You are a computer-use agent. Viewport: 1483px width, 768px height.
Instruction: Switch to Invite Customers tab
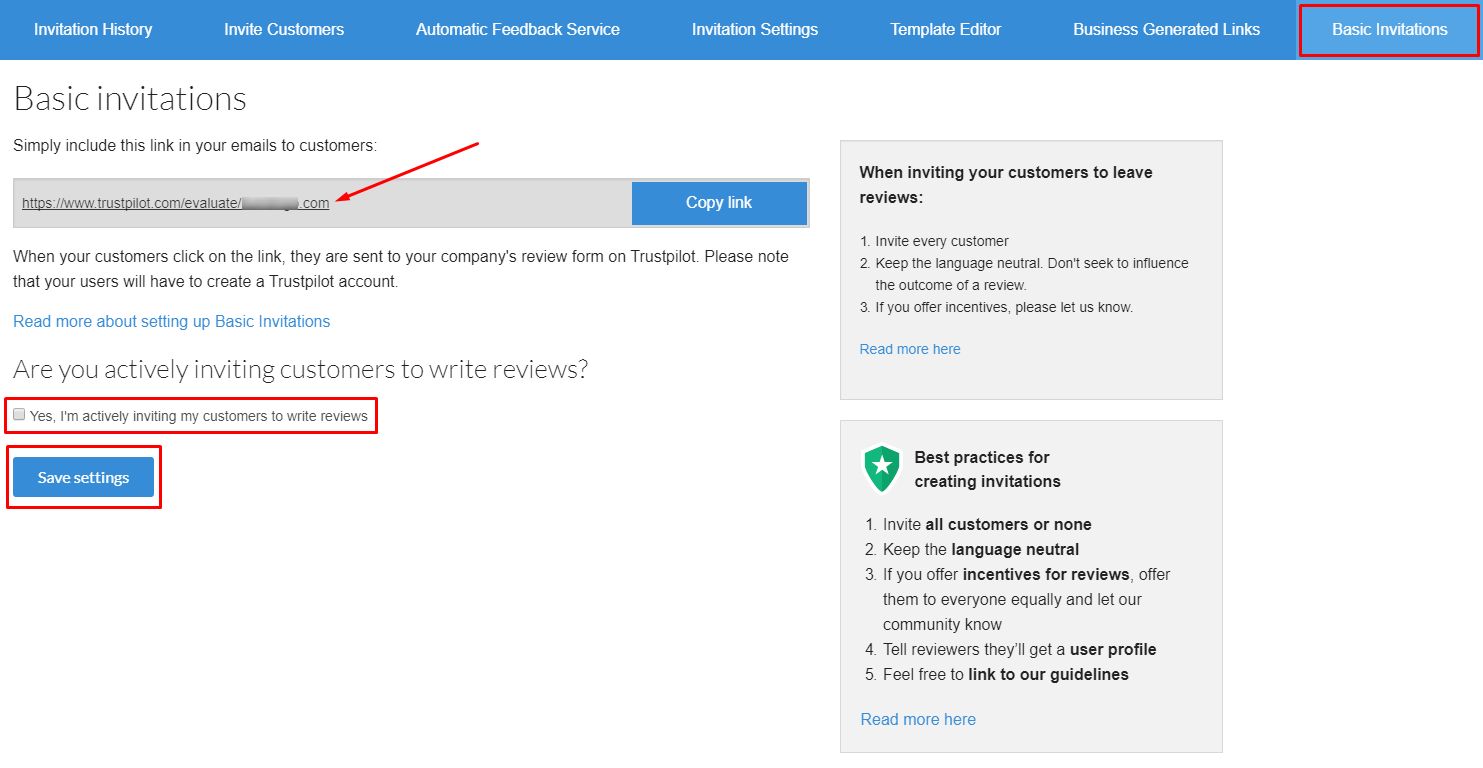pyautogui.click(x=284, y=29)
